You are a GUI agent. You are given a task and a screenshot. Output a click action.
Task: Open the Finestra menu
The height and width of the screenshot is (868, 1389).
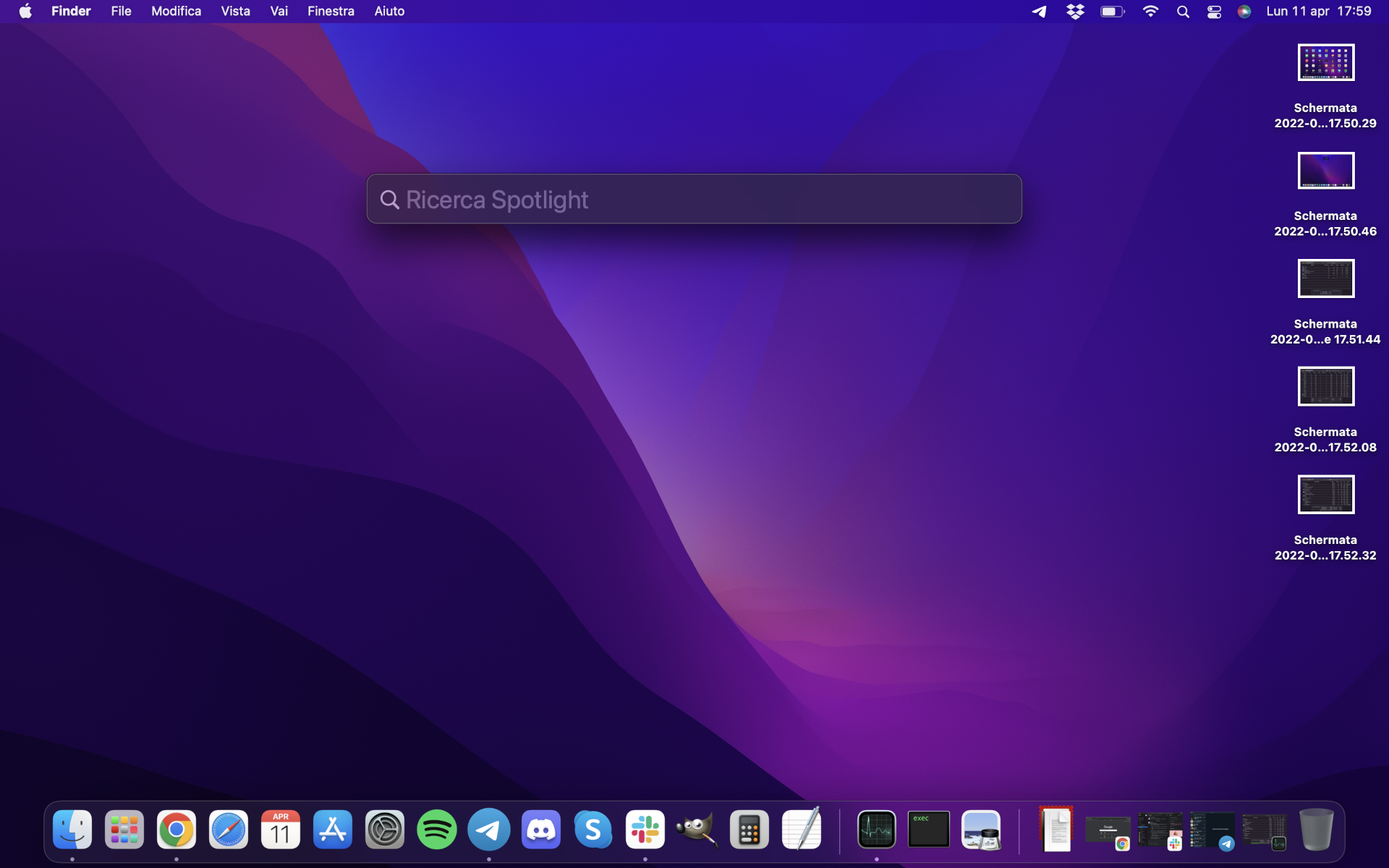[x=331, y=11]
